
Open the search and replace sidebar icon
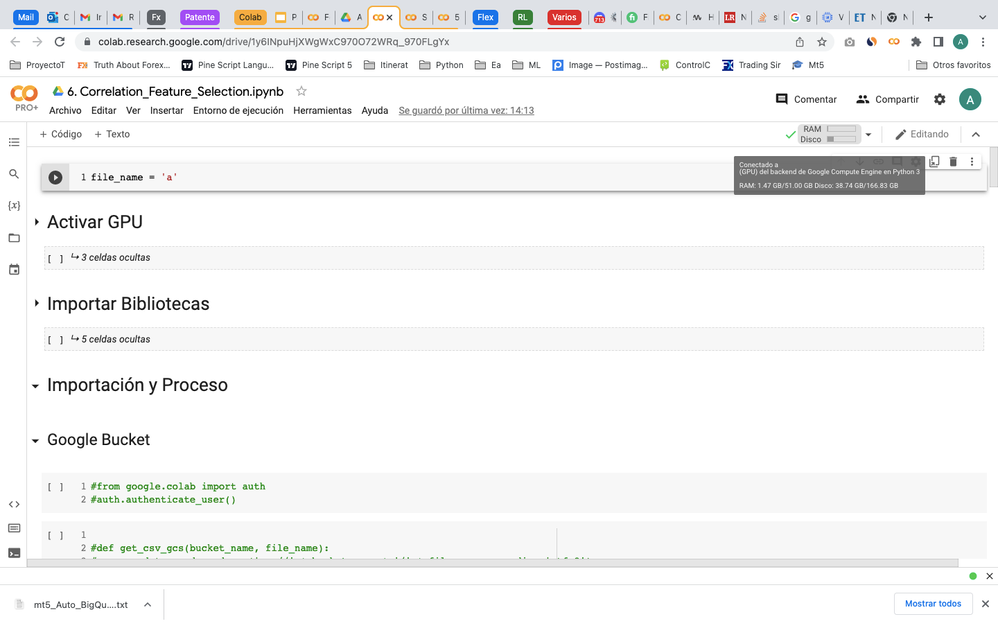pos(14,174)
